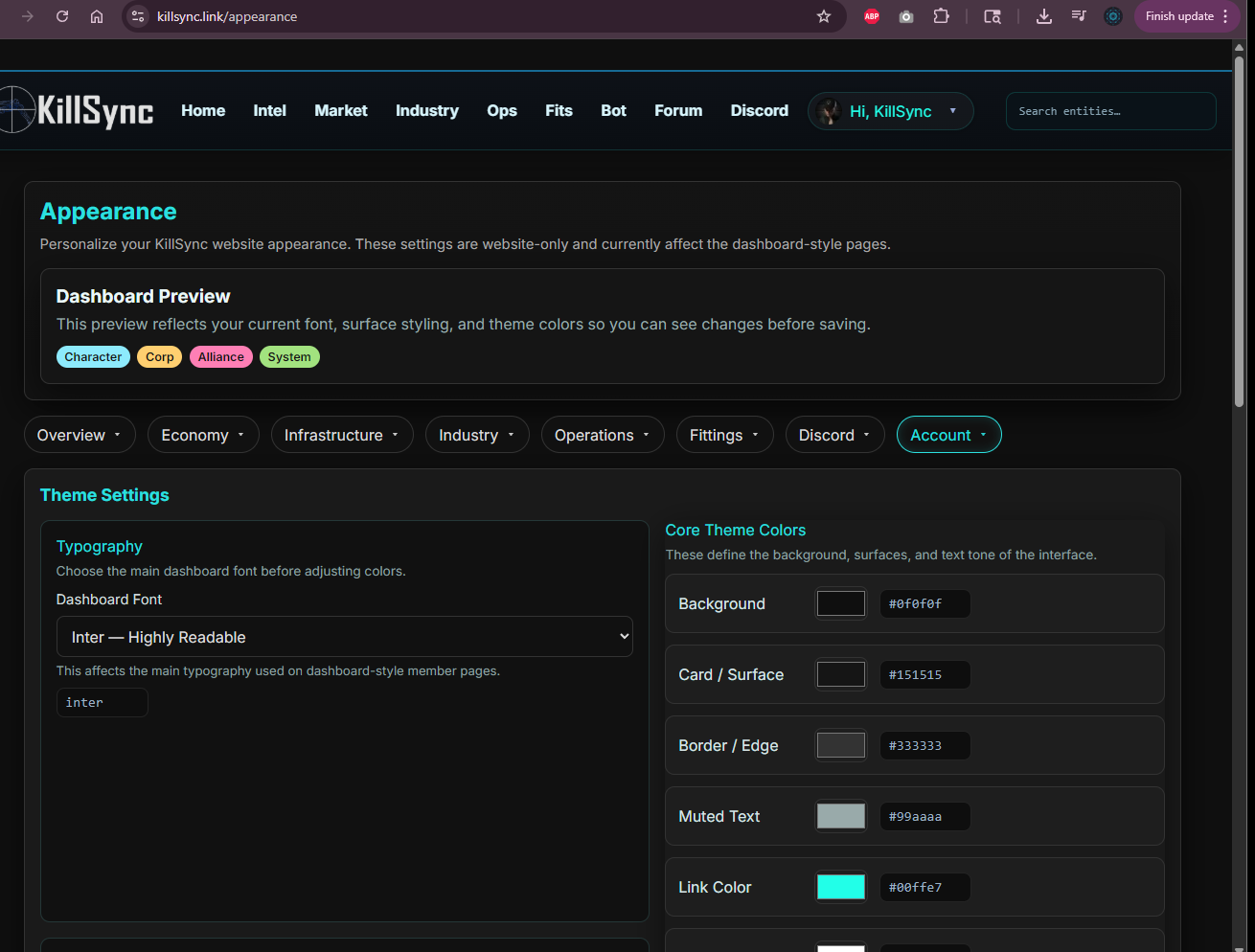Expand the Hi, KillSync user menu
This screenshot has height=952, width=1255.
(x=890, y=111)
